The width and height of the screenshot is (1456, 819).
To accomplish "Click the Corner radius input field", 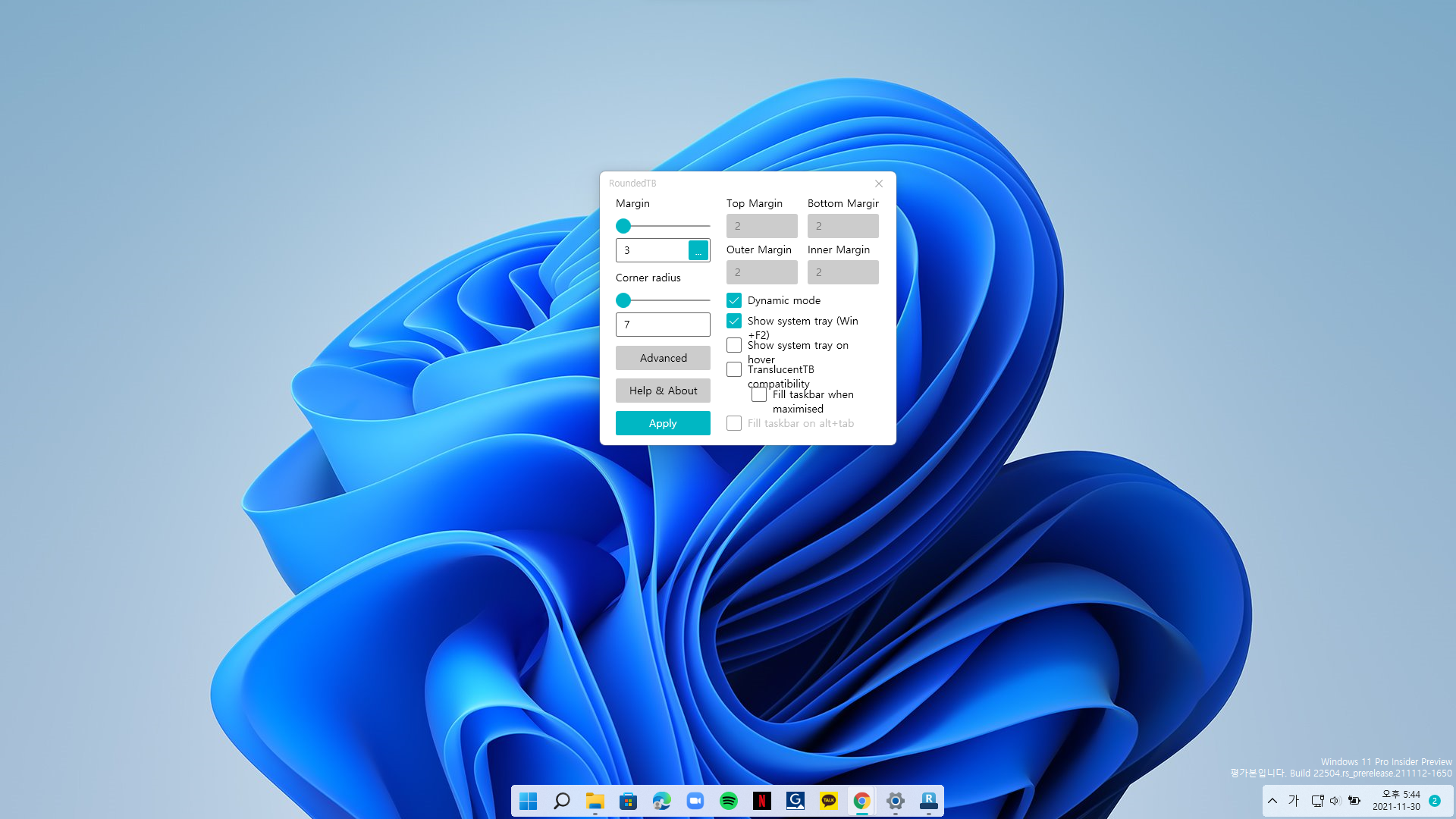I will pos(663,325).
